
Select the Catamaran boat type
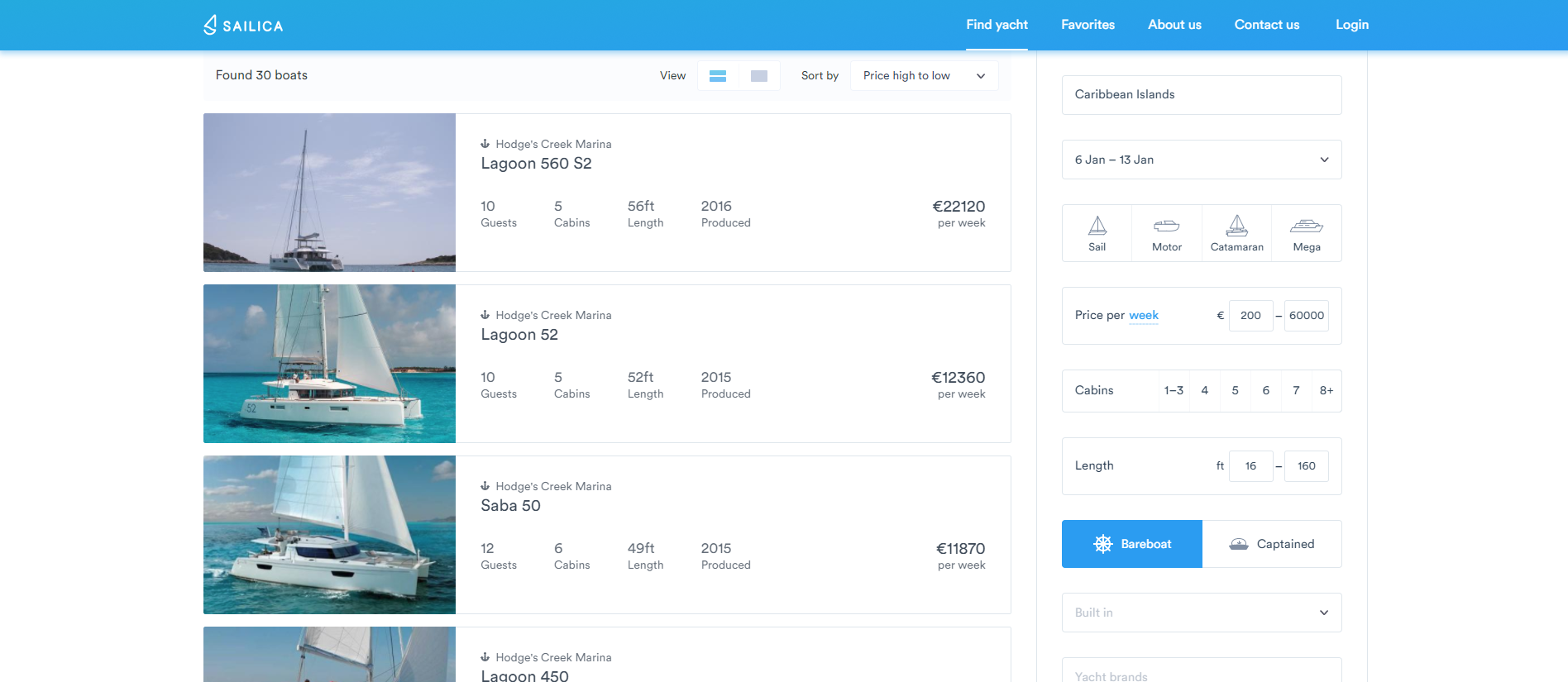coord(1236,233)
